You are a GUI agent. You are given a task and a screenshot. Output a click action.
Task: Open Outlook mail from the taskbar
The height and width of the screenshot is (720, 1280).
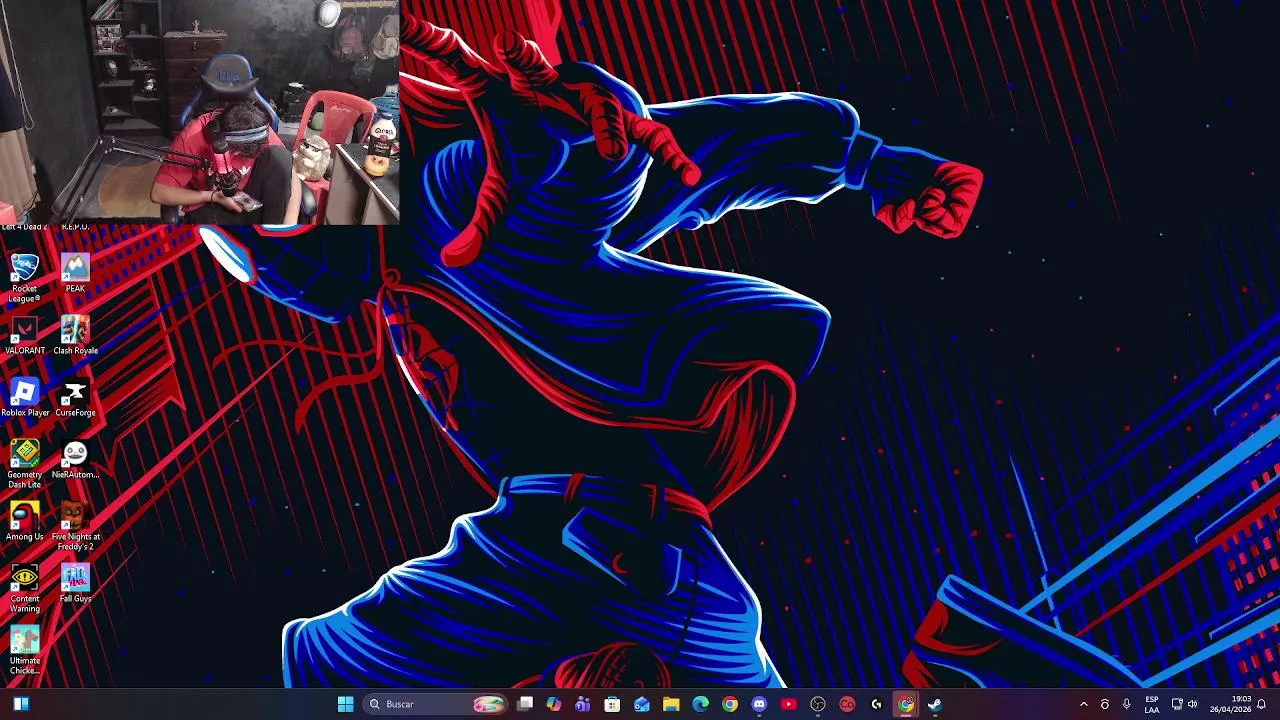pyautogui.click(x=642, y=704)
